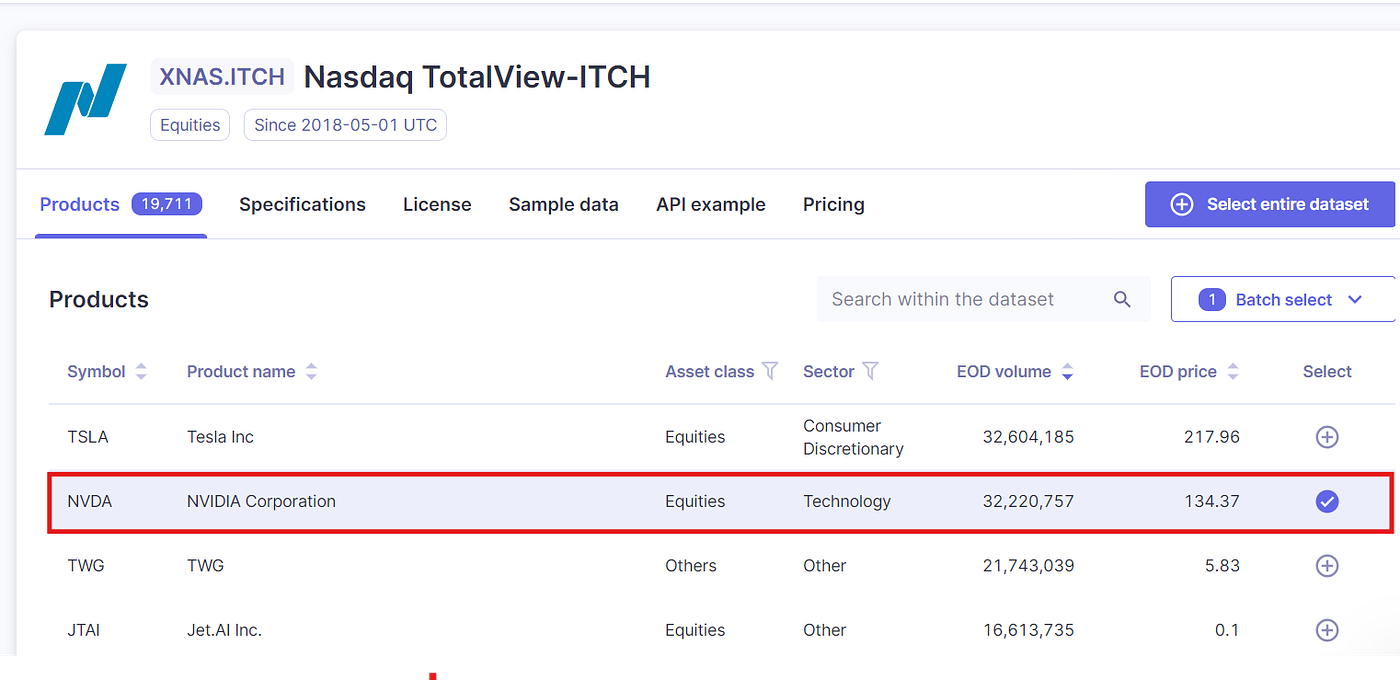Click the 21,743,039 EOD volume value
The width and height of the screenshot is (1400, 681).
pos(1029,565)
